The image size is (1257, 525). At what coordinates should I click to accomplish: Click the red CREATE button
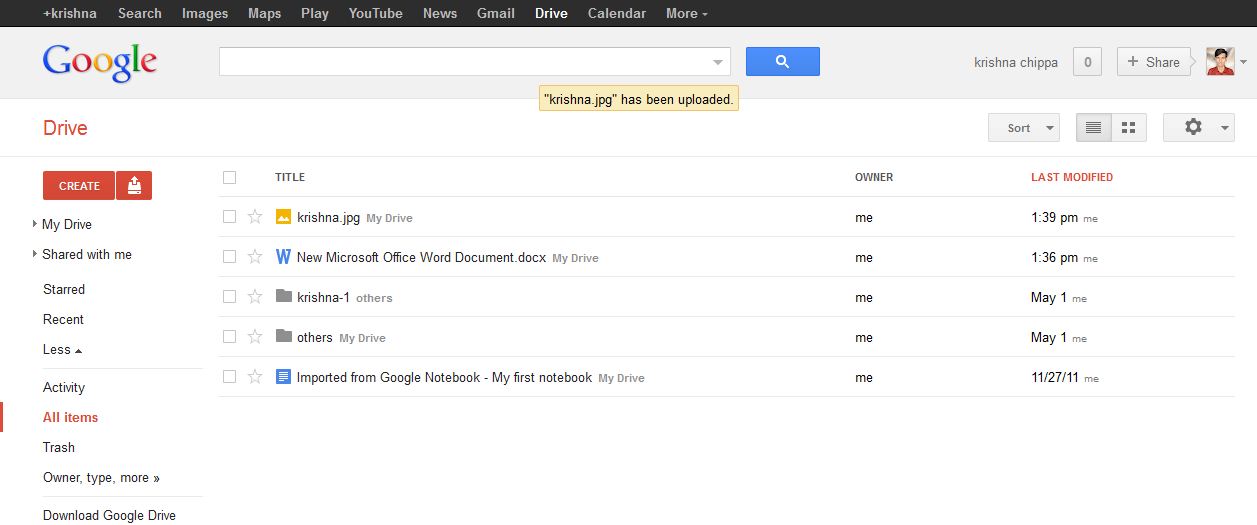point(79,185)
